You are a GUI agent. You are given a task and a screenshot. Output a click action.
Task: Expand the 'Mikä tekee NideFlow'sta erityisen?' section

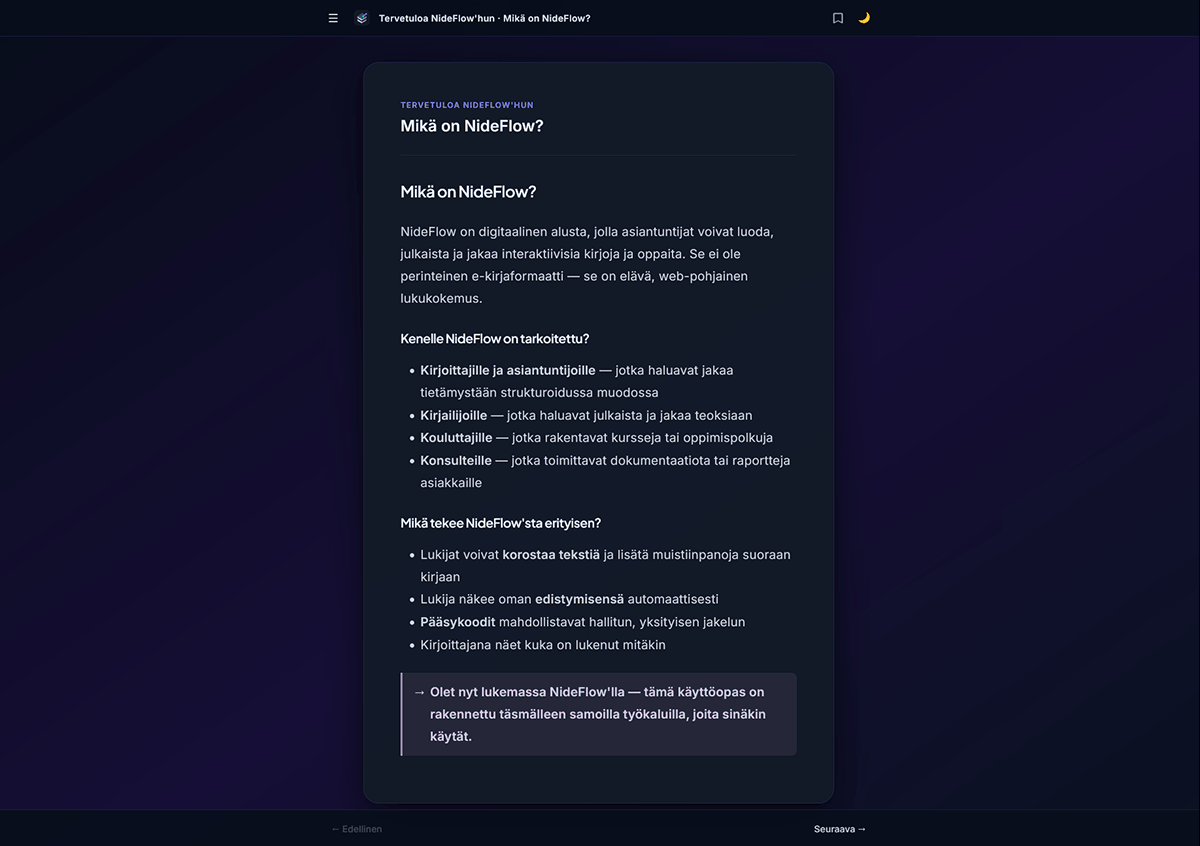500,522
